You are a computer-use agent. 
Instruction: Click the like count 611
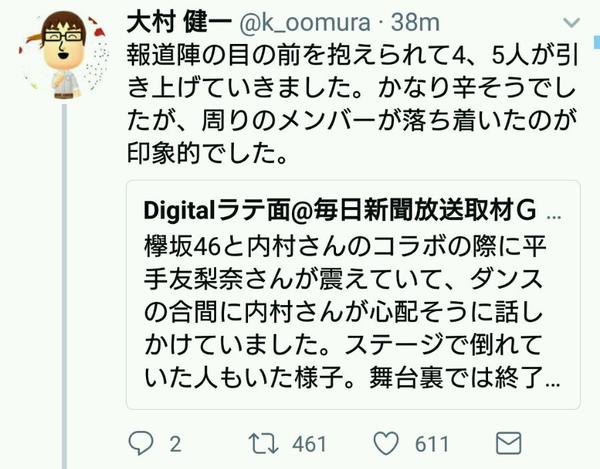pos(432,444)
